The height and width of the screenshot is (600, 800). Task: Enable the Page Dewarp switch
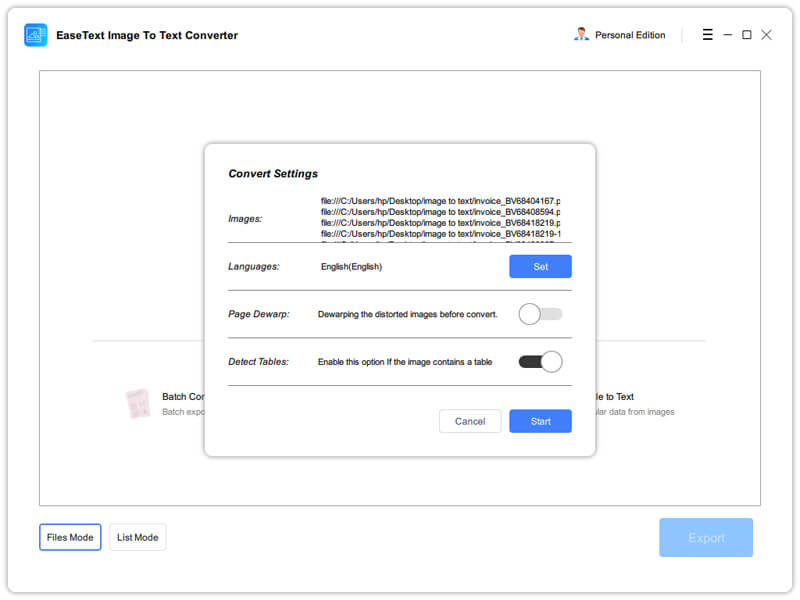(540, 314)
